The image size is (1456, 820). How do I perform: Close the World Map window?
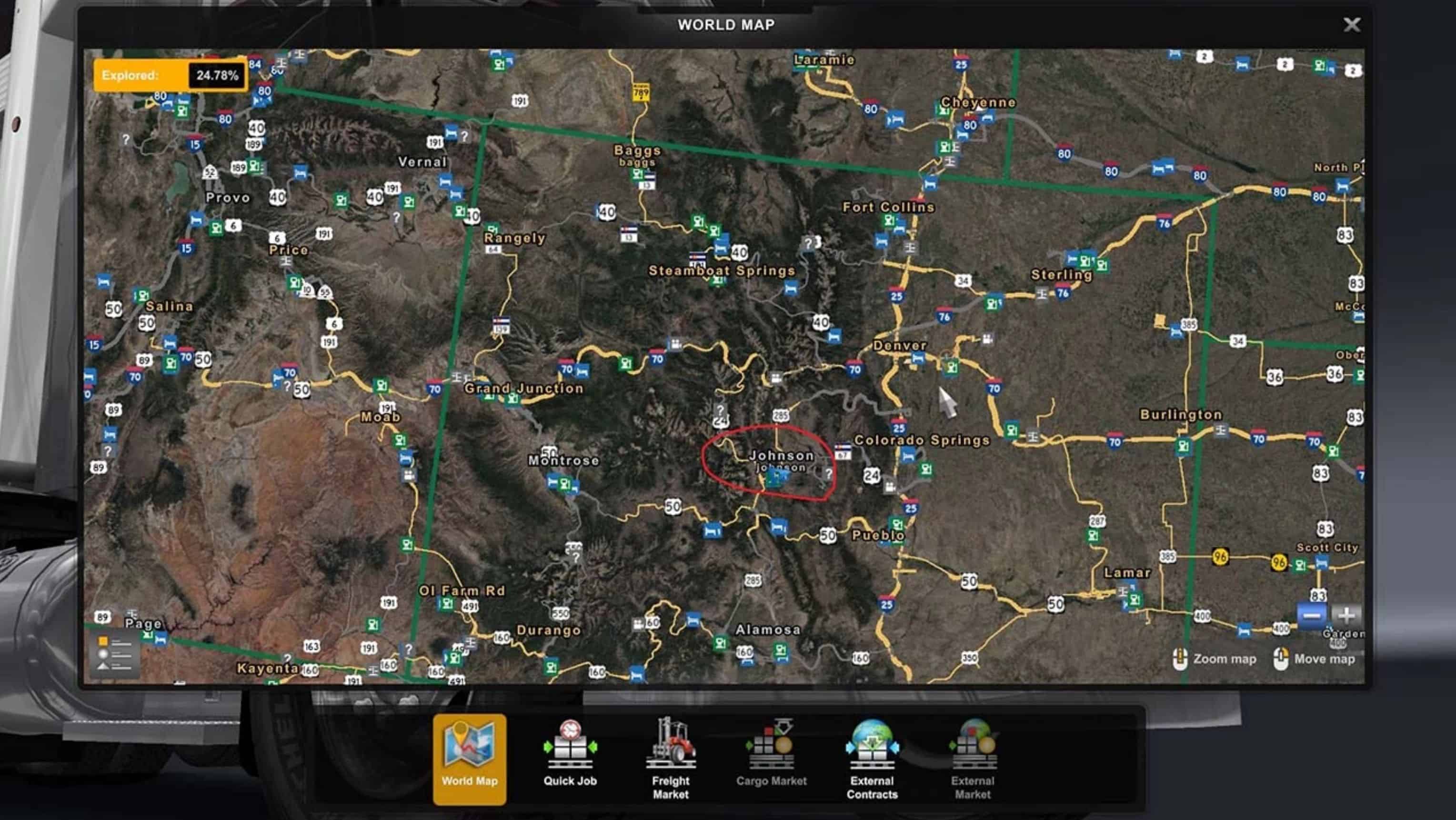point(1351,24)
